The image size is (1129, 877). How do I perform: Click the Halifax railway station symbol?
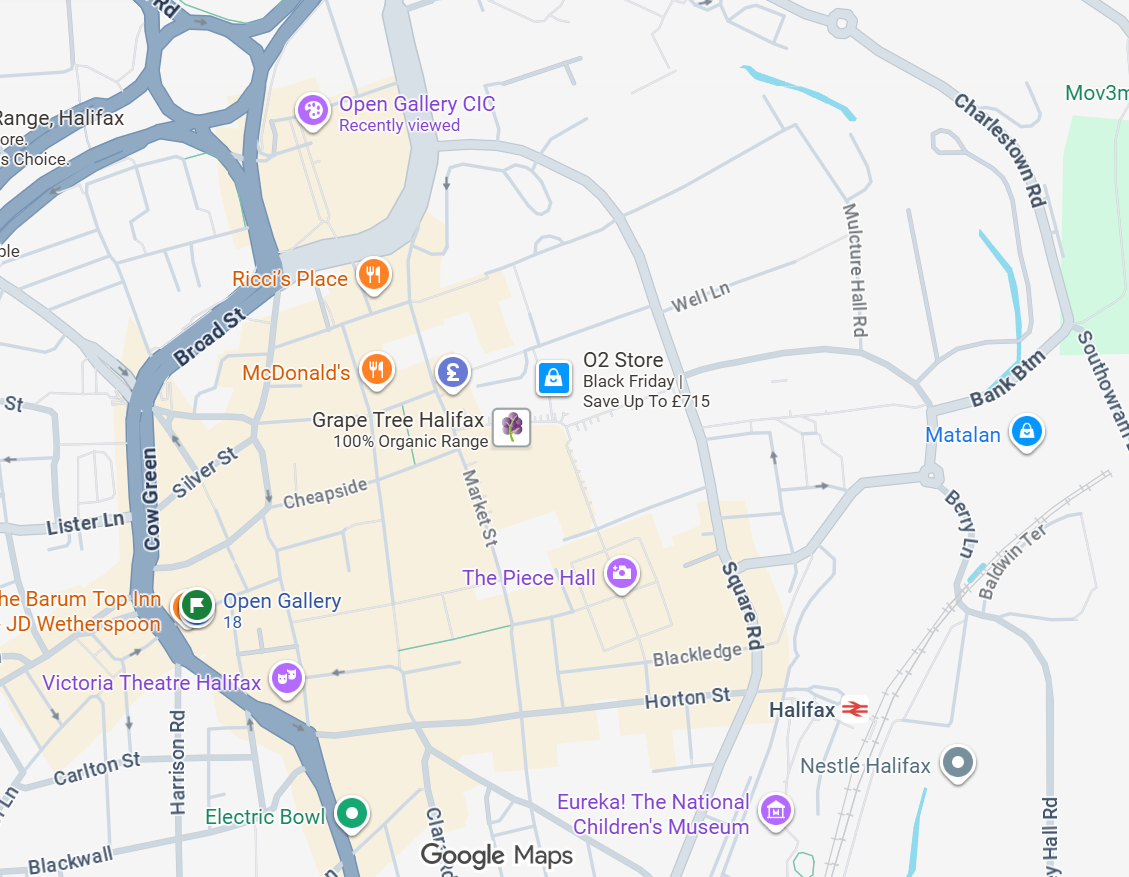(855, 709)
